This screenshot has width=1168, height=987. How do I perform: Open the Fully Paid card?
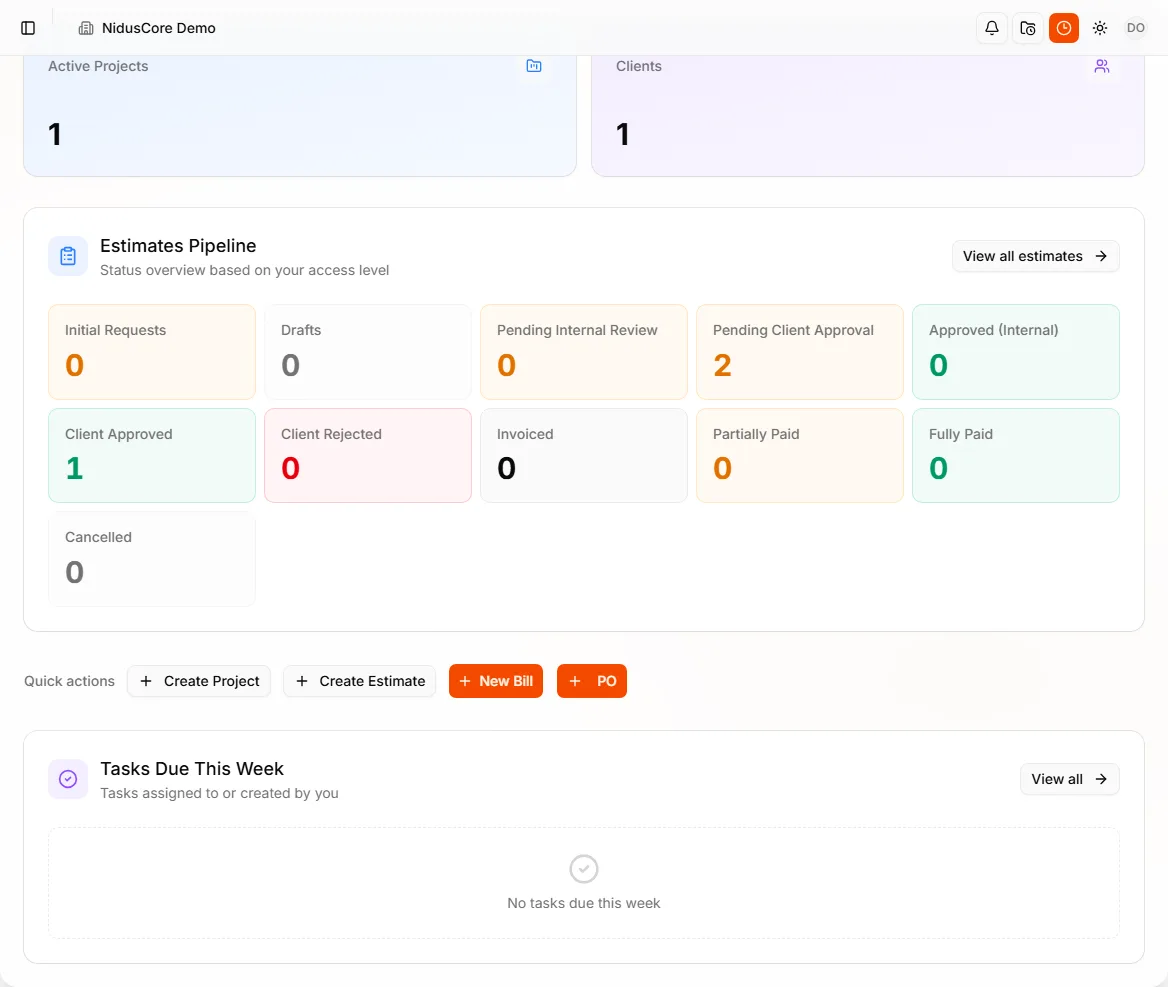1016,455
